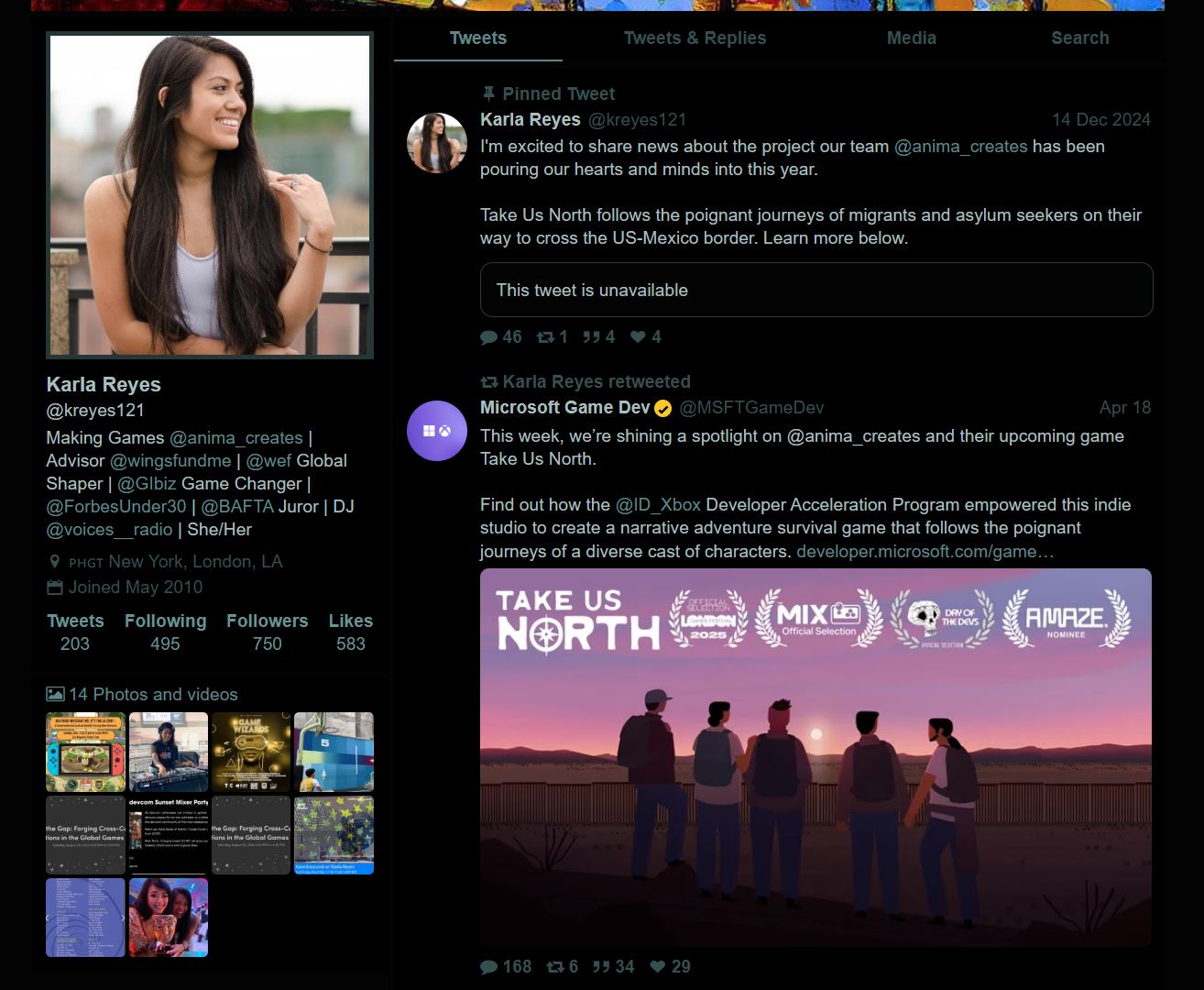The image size is (1204, 990).
Task: Open the Media tab
Action: (x=912, y=38)
